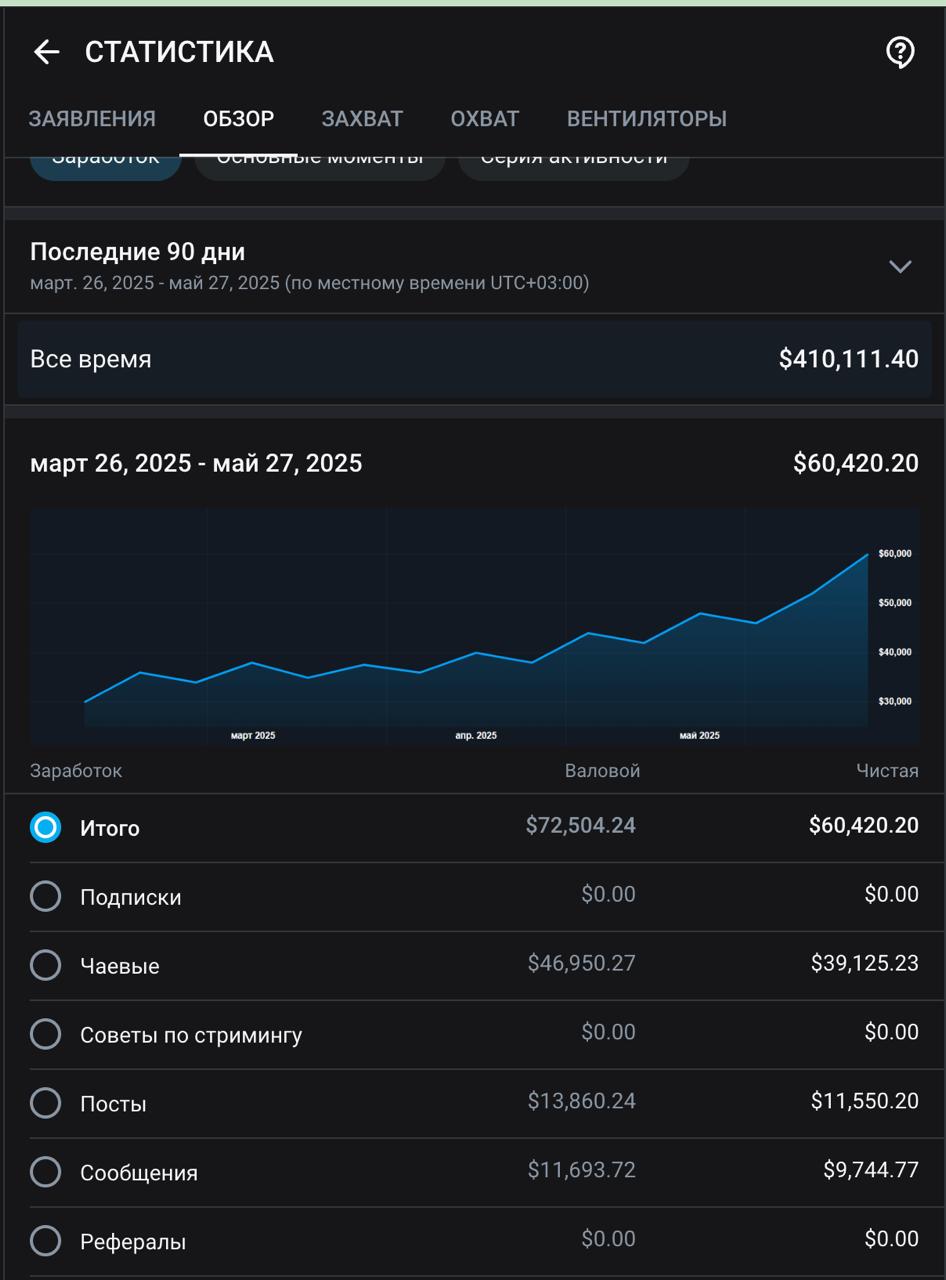Image resolution: width=946 pixels, height=1280 pixels.
Task: Select the Итого radio button
Action: (45, 827)
